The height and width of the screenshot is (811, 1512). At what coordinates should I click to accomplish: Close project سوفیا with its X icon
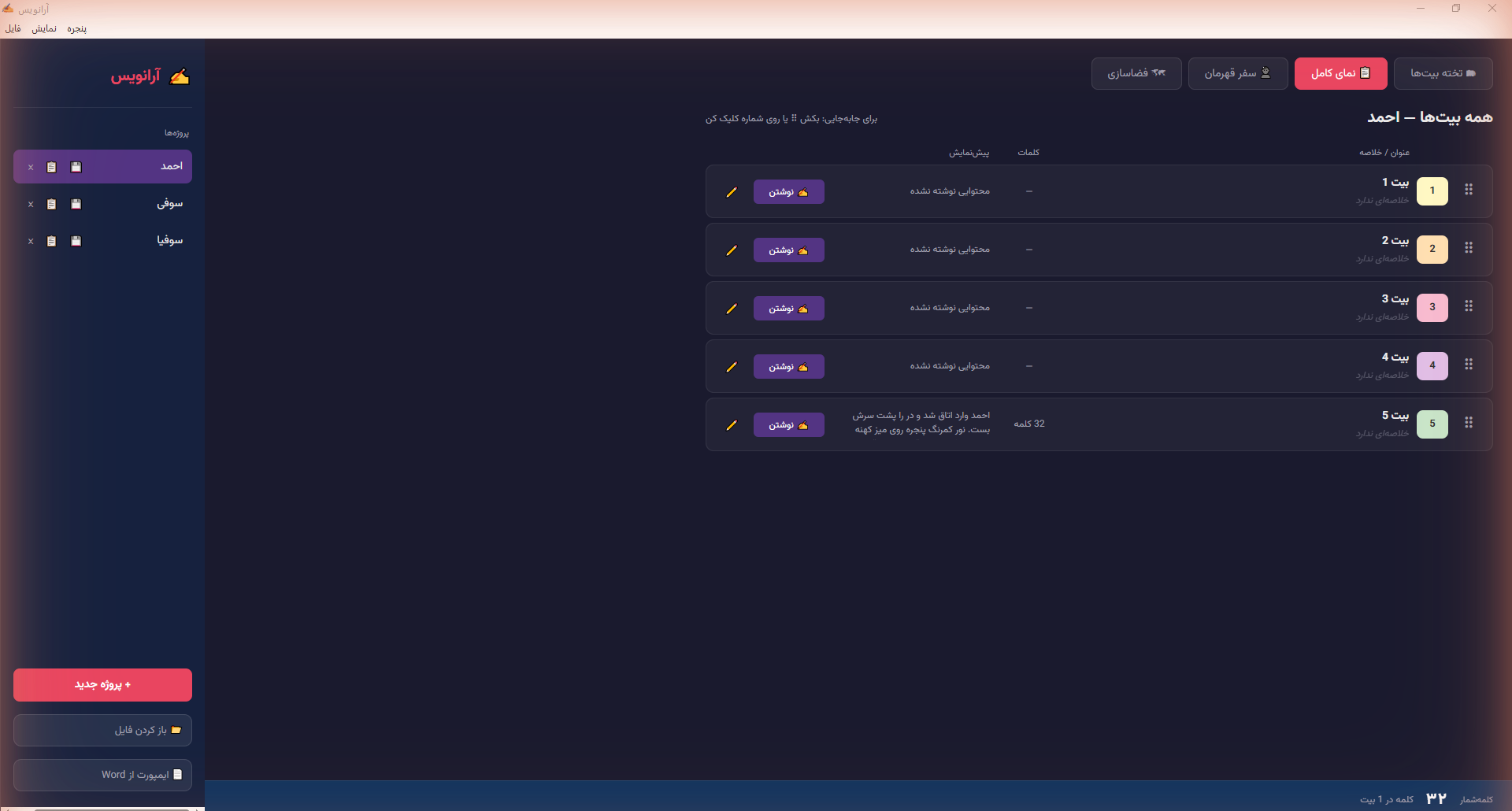click(x=31, y=241)
